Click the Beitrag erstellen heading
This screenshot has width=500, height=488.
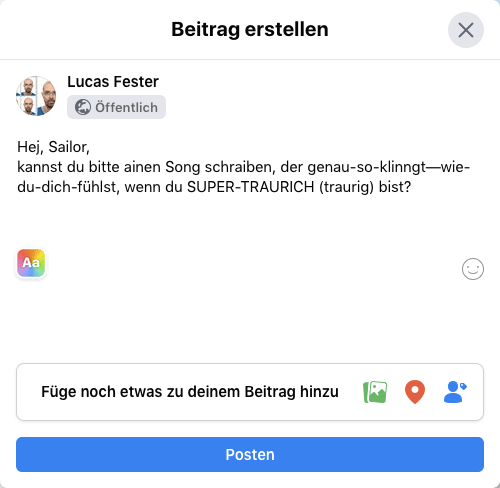tap(250, 29)
